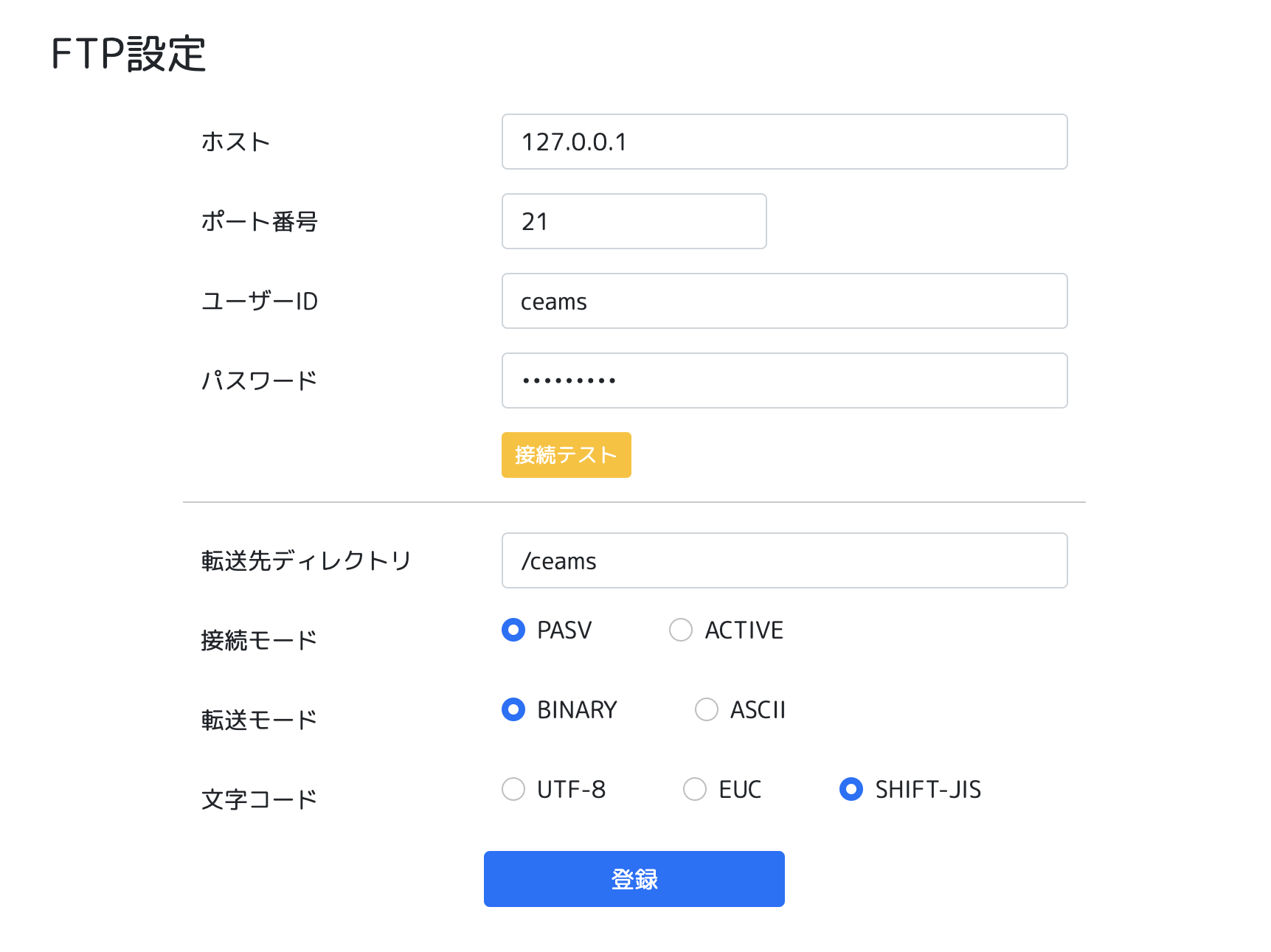Click the パスワード input field

[x=784, y=381]
